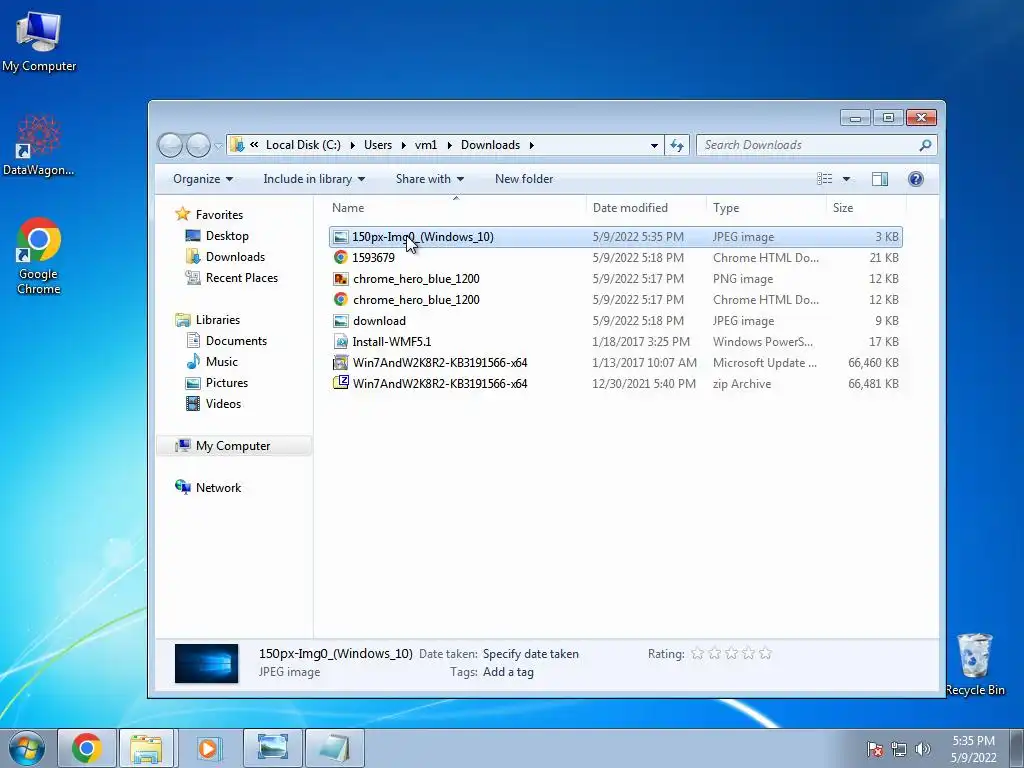Set the rating to three stars
This screenshot has width=1024, height=768.
click(x=731, y=653)
